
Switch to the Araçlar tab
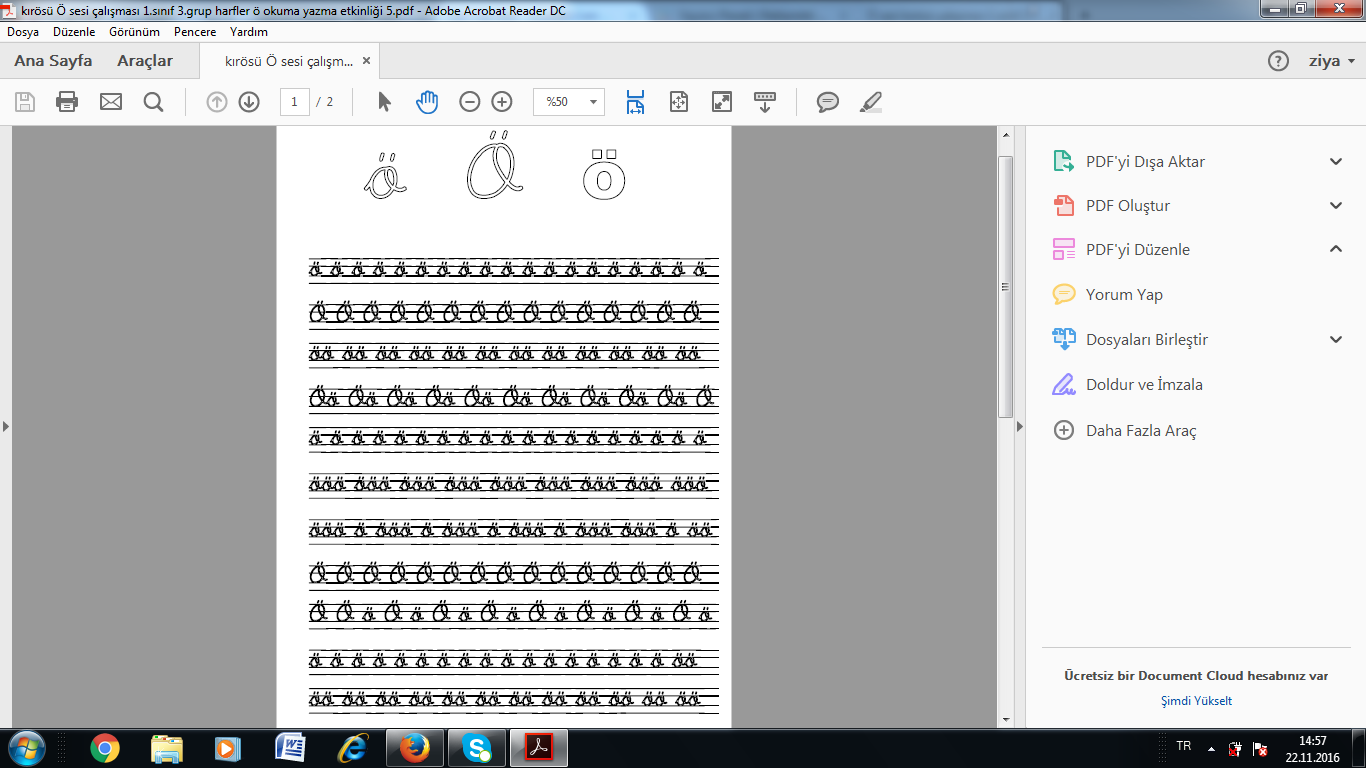[x=145, y=61]
